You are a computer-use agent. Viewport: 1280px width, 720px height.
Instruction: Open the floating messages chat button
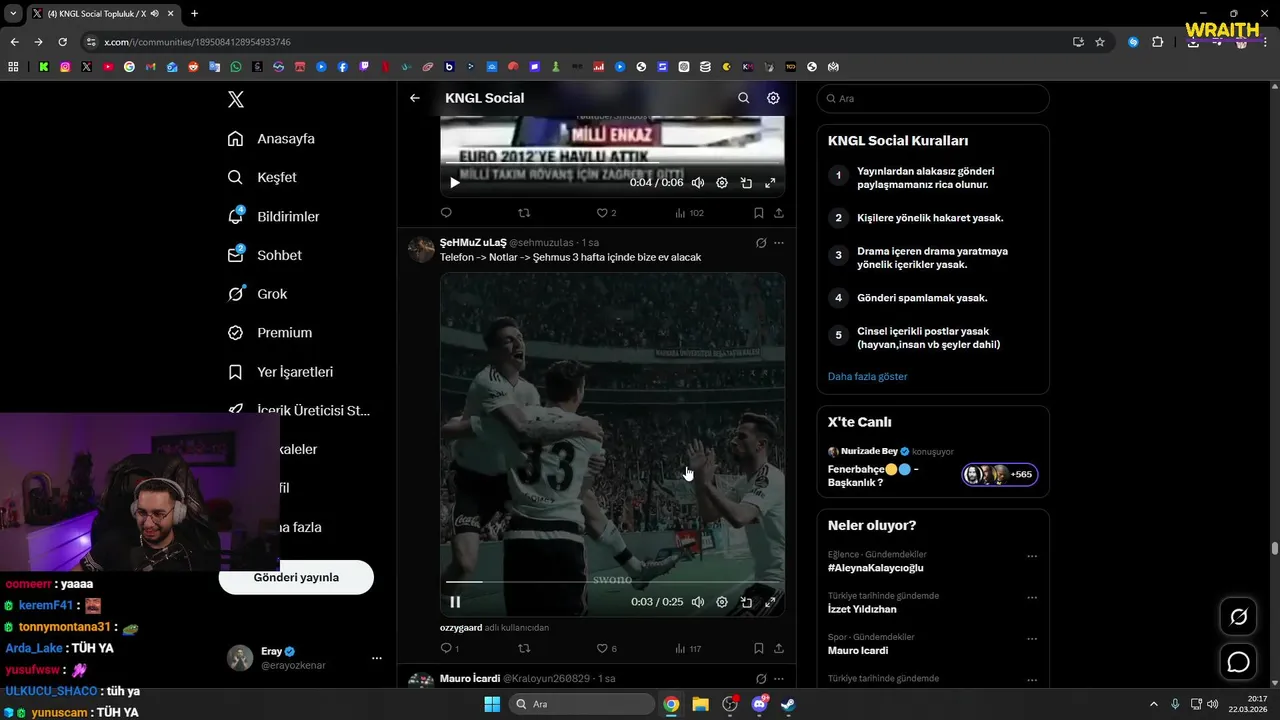coord(1238,662)
